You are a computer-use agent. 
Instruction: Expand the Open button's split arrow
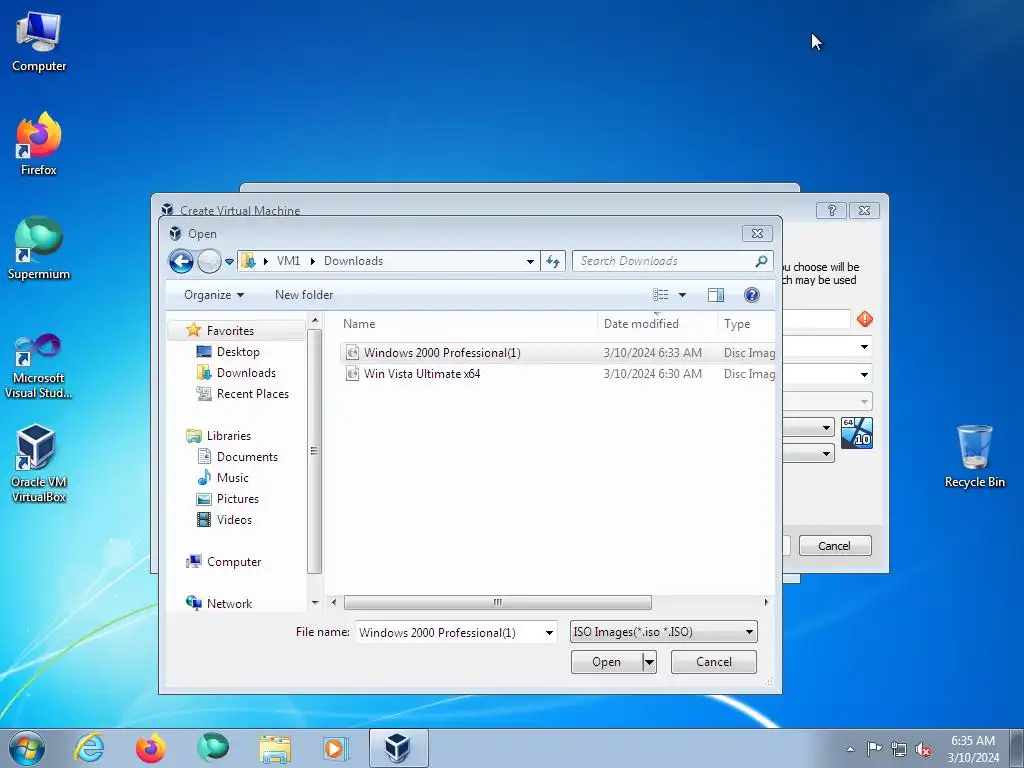[x=649, y=662]
